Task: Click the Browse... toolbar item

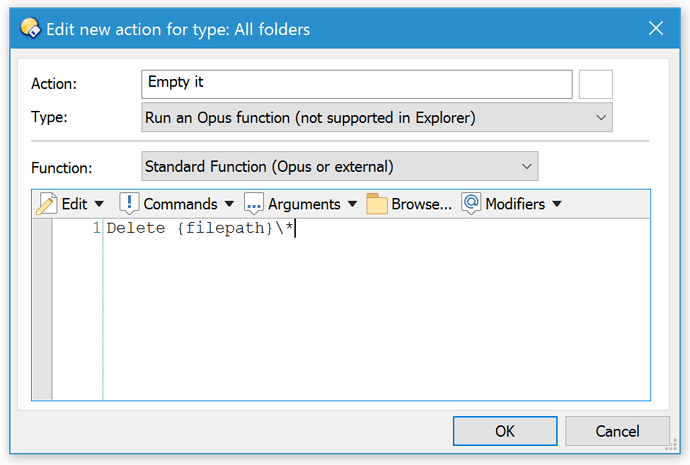Action: (x=409, y=204)
